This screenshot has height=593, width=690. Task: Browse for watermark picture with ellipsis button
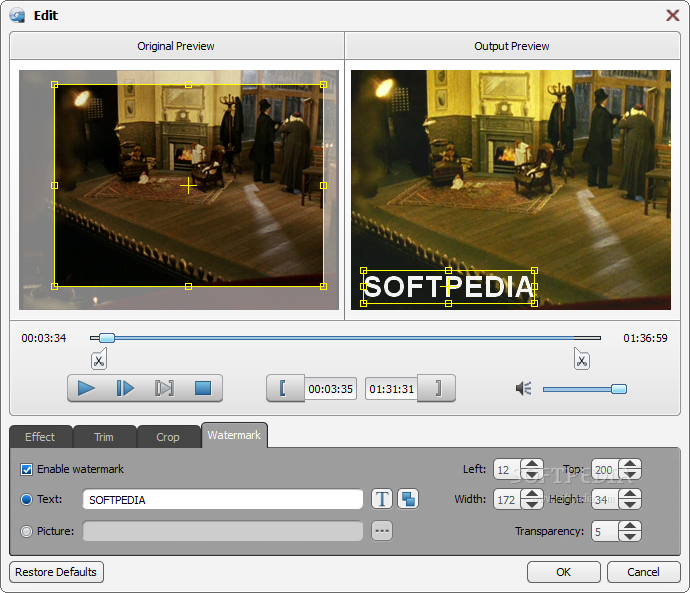point(382,531)
